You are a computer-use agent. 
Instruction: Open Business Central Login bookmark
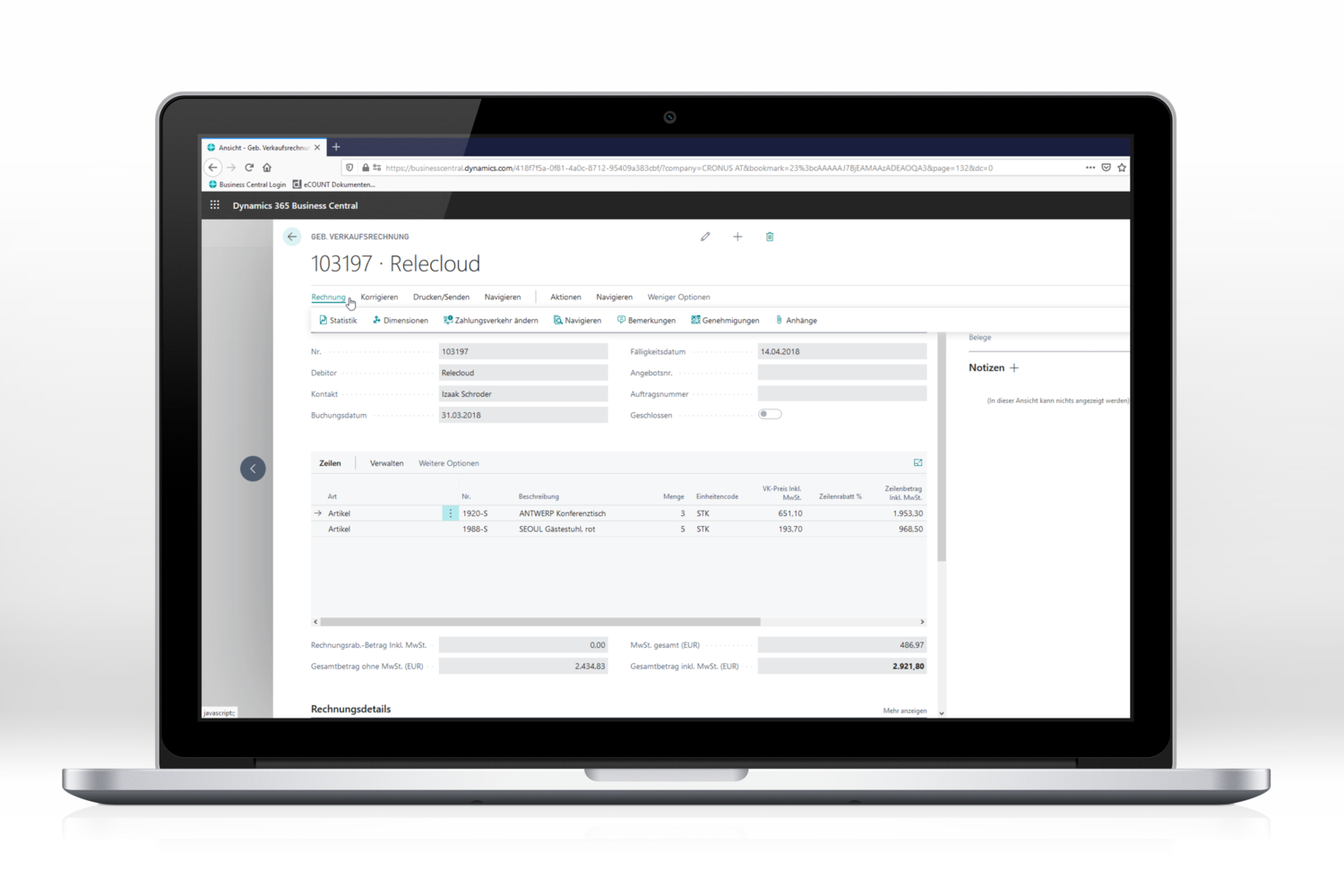[x=247, y=185]
